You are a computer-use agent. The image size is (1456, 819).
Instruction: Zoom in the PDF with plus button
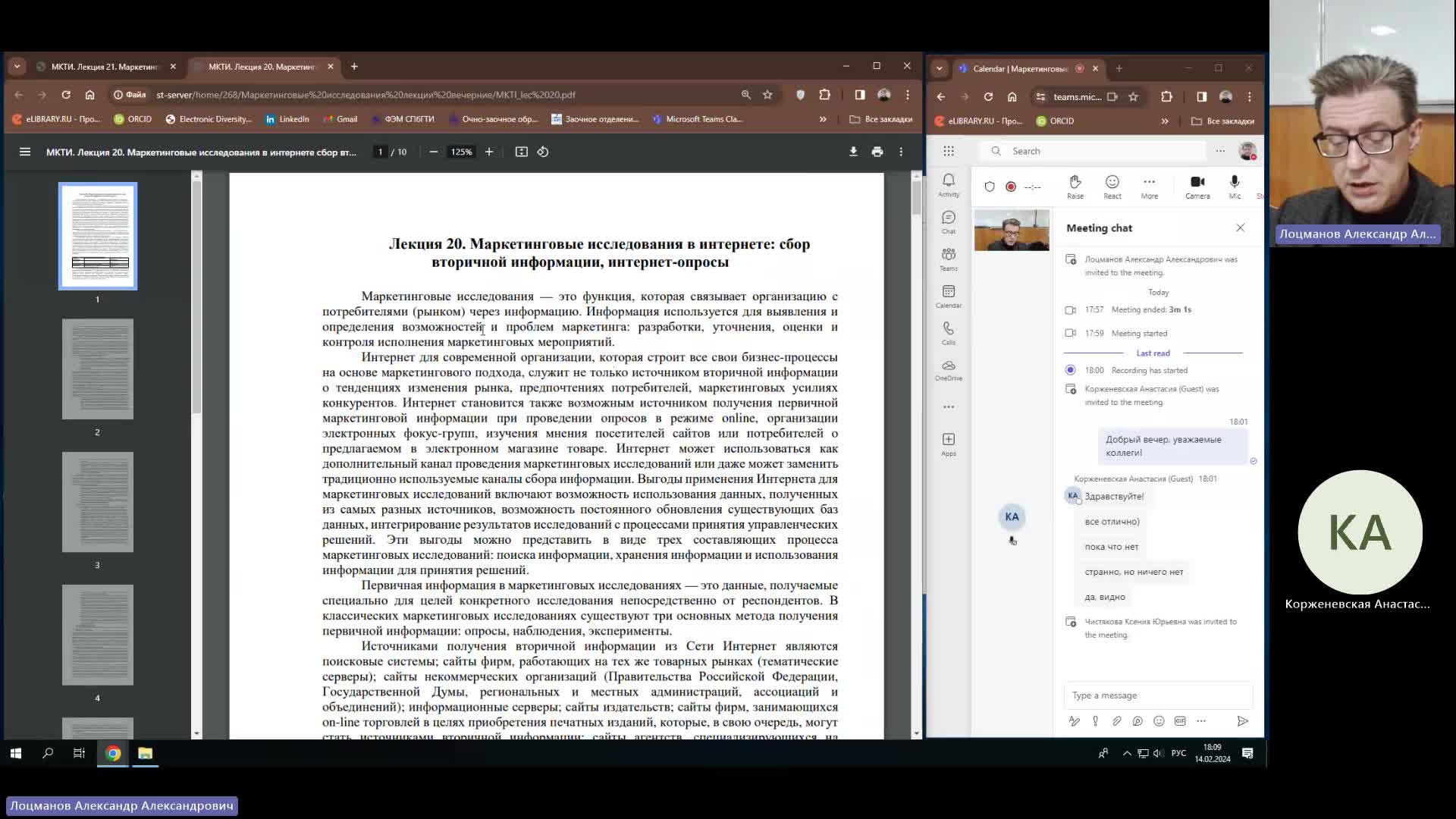(489, 152)
